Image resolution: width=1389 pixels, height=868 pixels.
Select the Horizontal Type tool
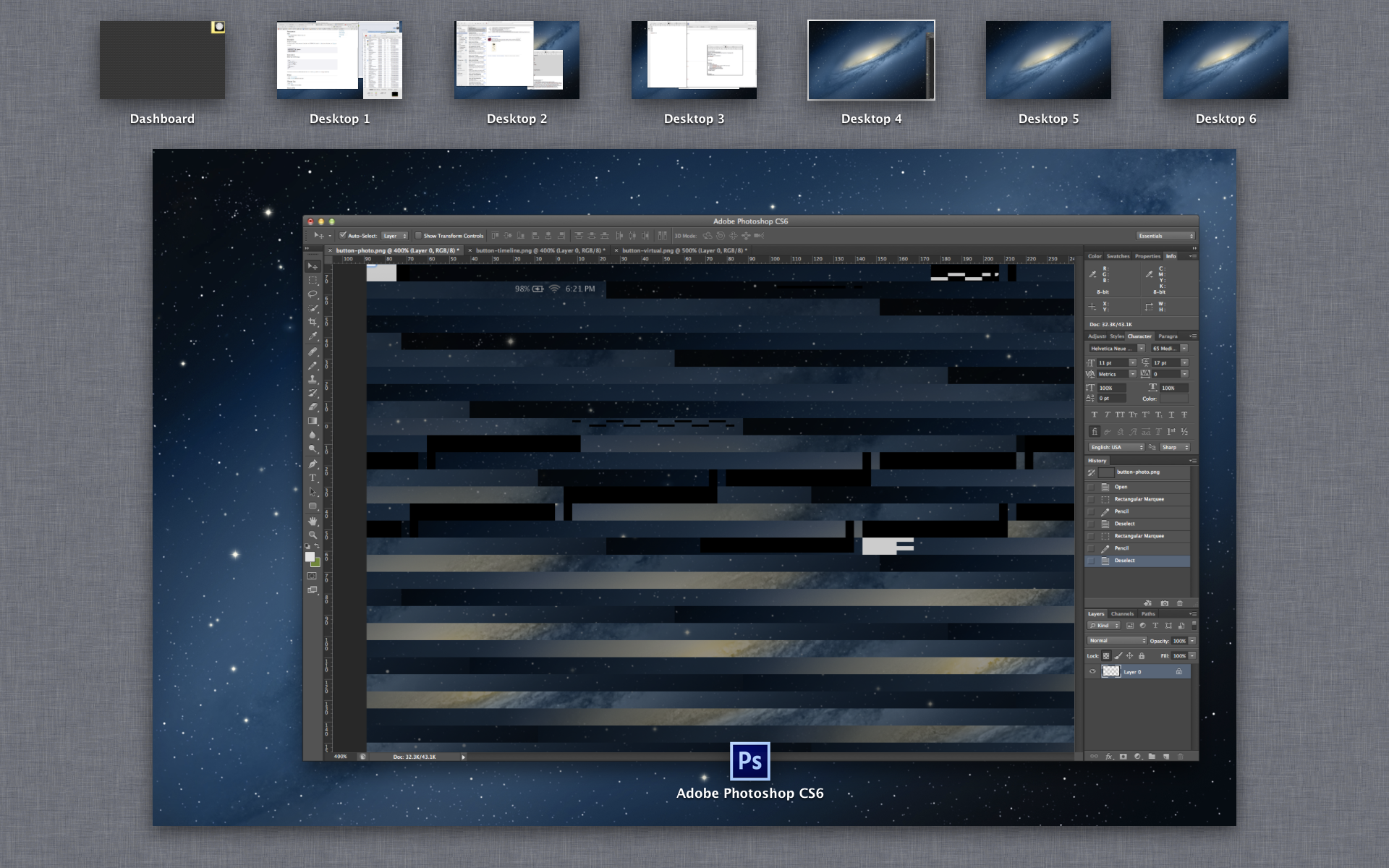(313, 477)
